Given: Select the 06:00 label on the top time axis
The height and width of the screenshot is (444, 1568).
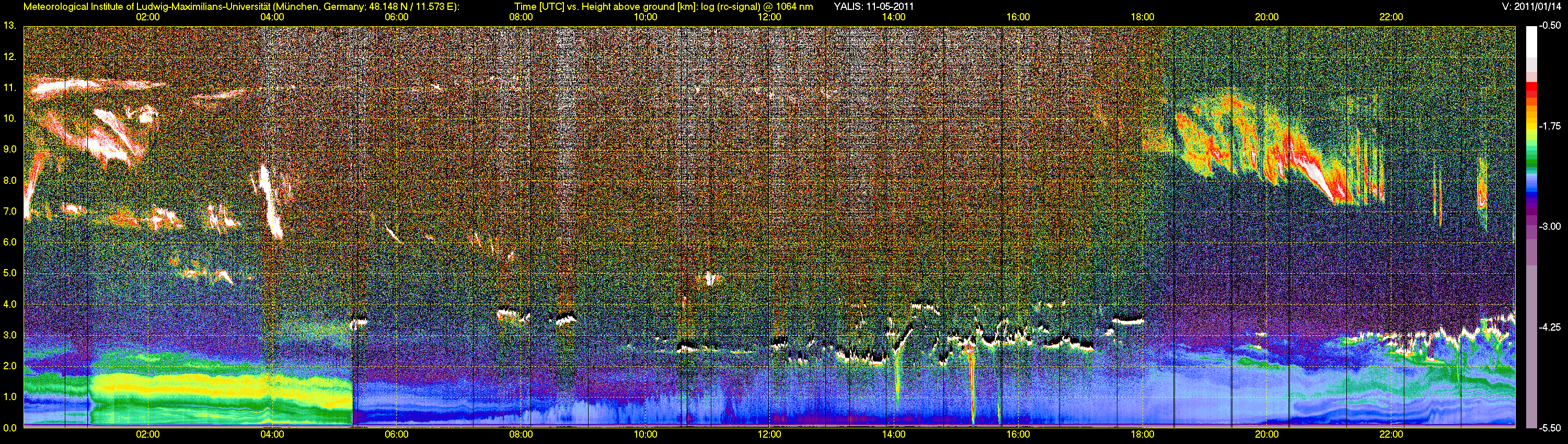Looking at the screenshot, I should tap(396, 17).
